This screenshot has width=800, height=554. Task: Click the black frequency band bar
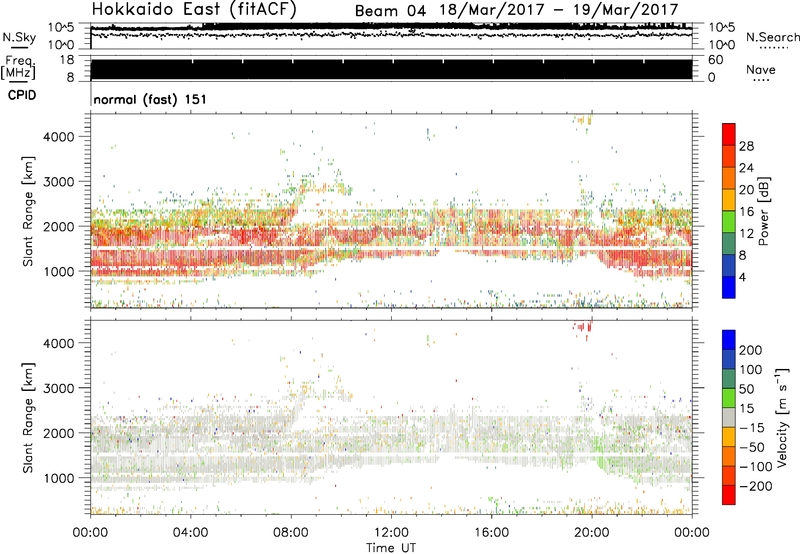tap(391, 70)
